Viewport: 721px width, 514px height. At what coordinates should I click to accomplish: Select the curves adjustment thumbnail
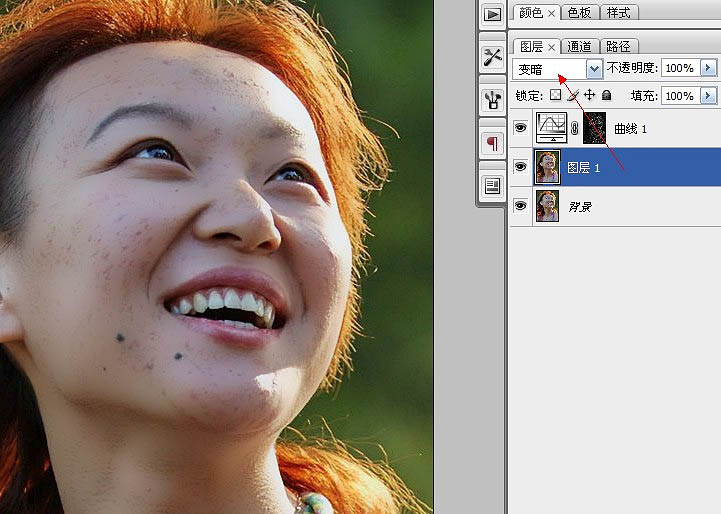pos(552,127)
